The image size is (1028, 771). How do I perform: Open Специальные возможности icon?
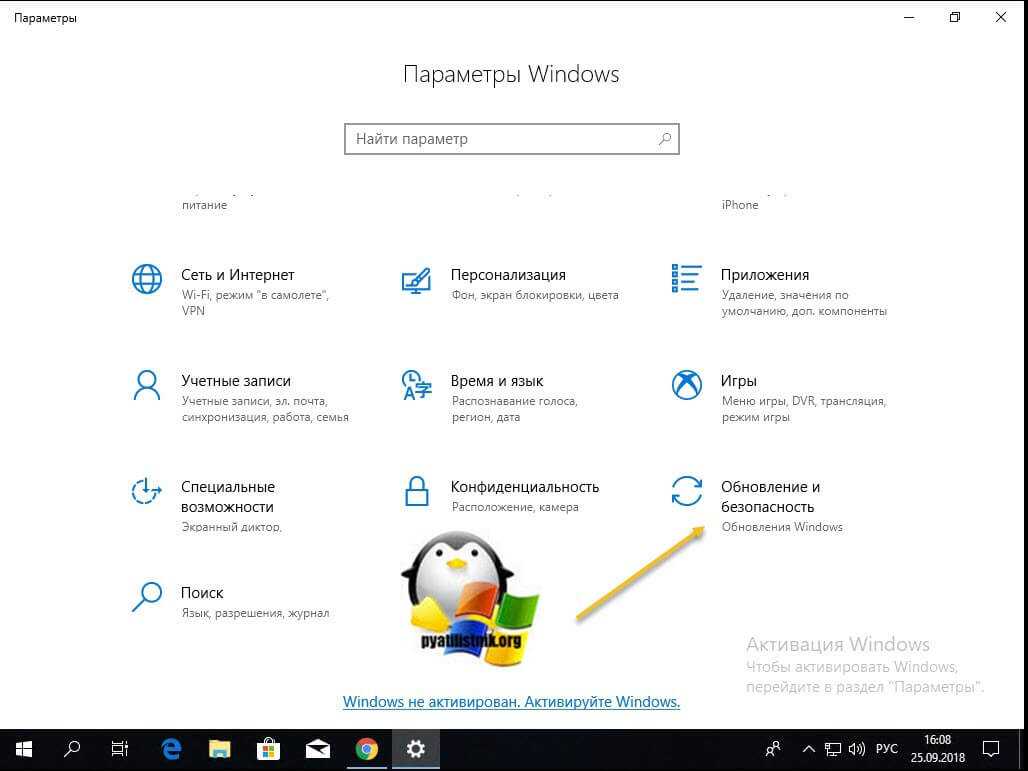coord(147,491)
